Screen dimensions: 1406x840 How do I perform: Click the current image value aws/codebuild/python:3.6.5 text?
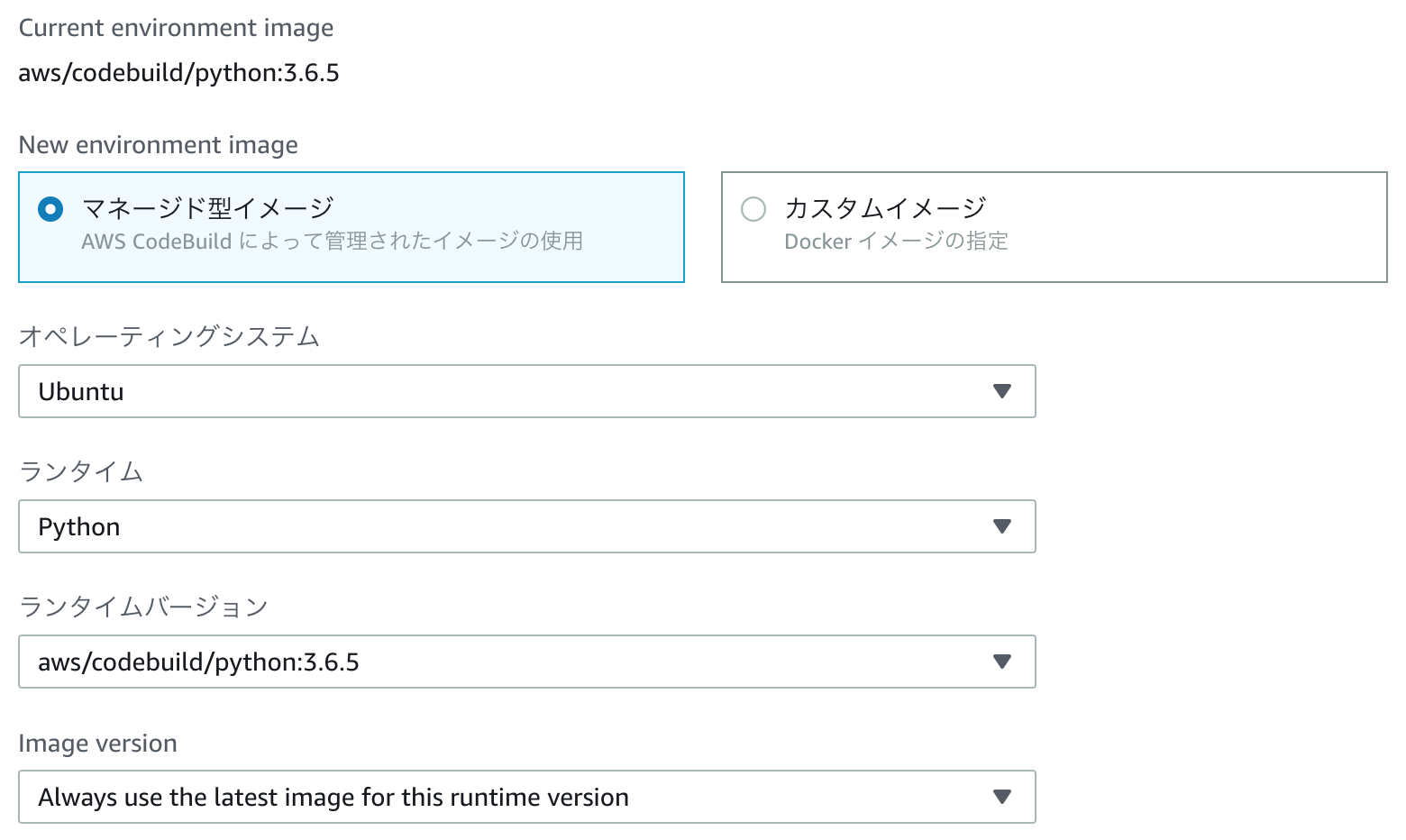click(178, 73)
